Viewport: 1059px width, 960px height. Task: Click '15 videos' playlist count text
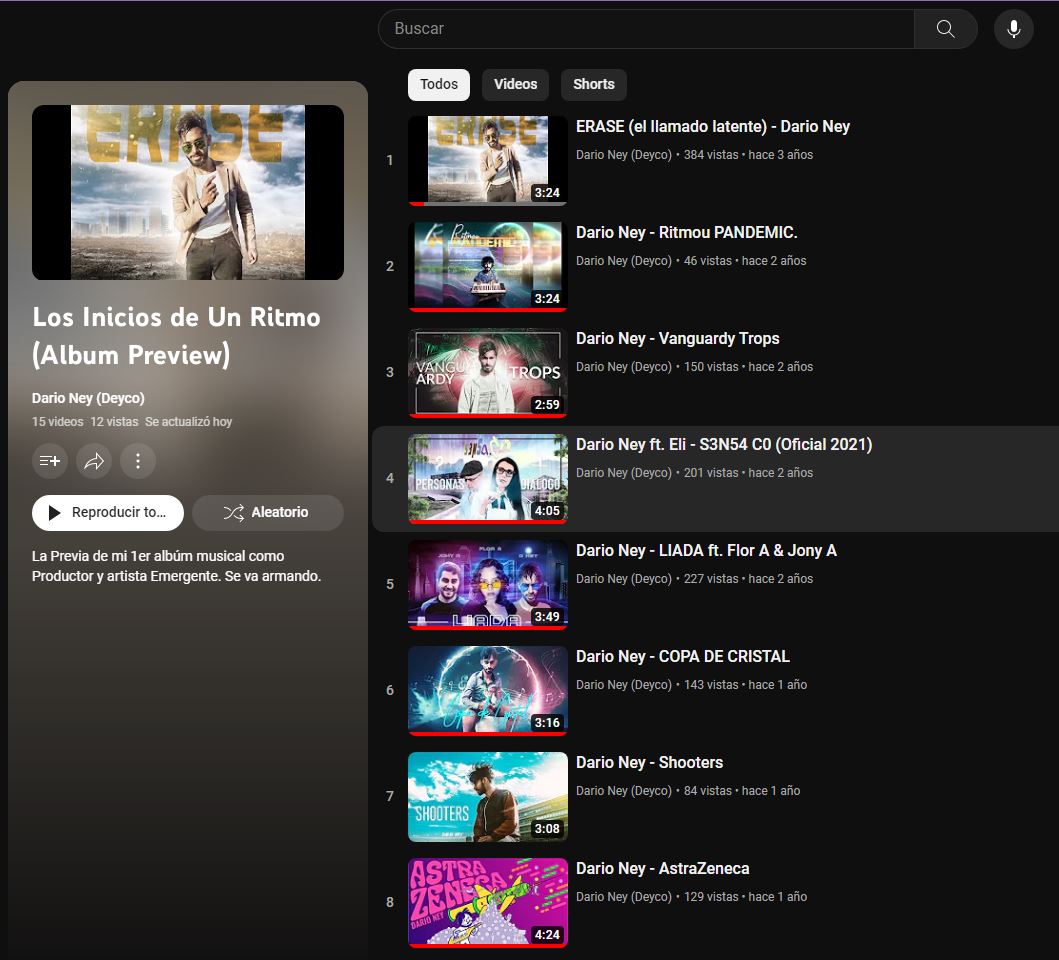tap(57, 422)
